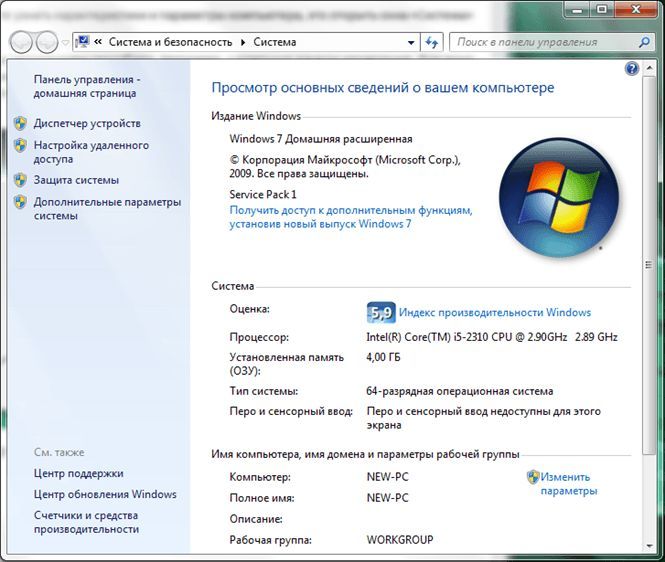Click the WORKGROUP value

400,540
